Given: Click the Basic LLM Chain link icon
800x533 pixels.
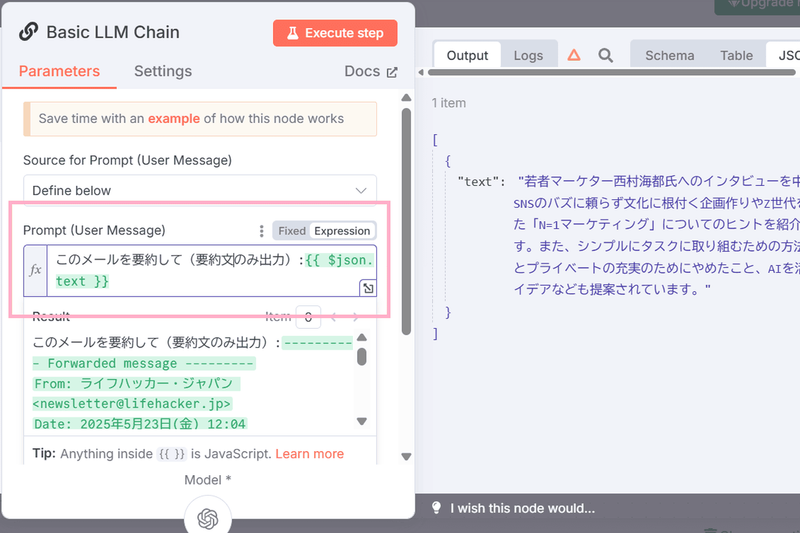Looking at the screenshot, I should [29, 32].
